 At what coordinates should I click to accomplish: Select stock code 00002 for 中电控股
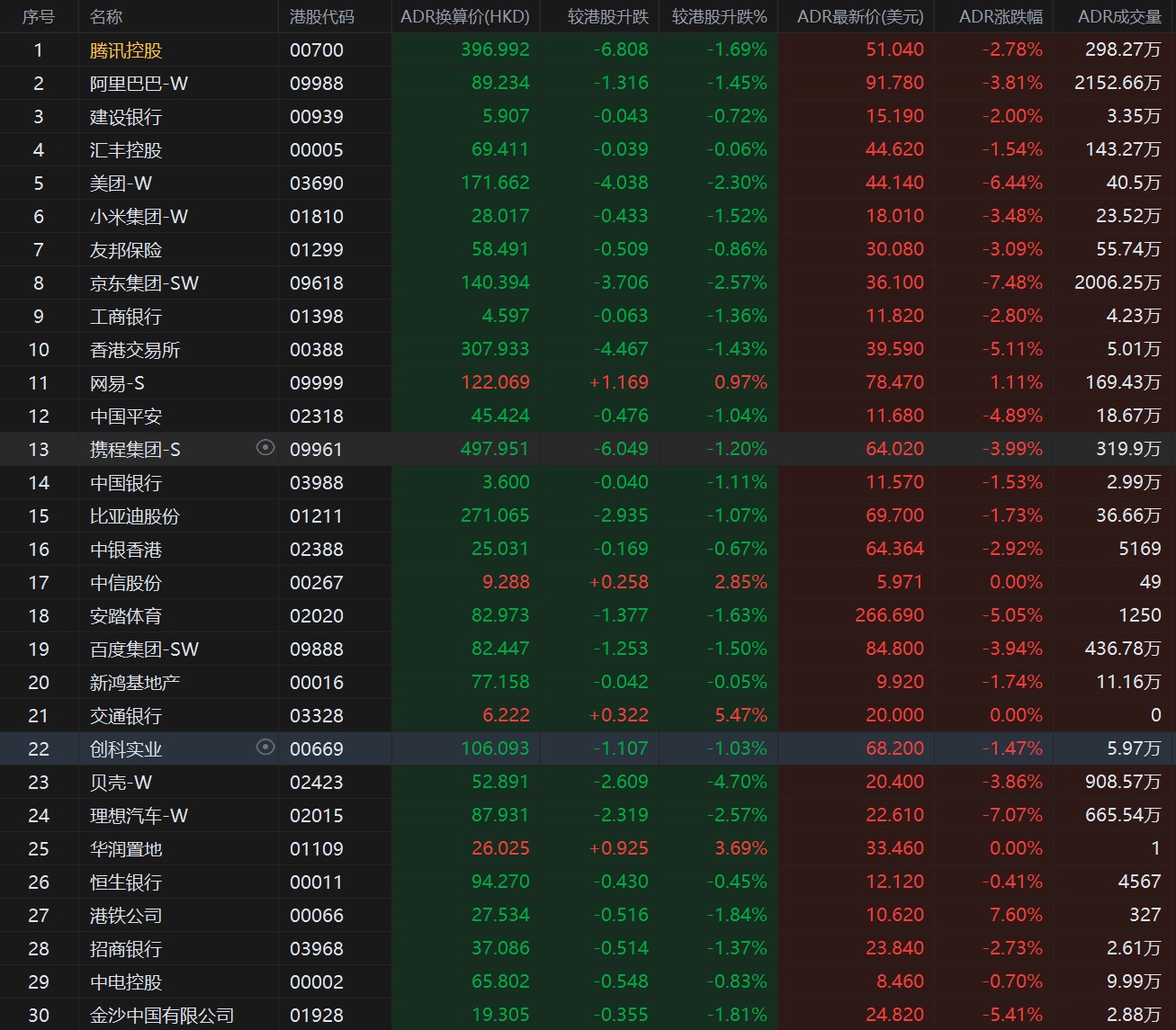[x=317, y=982]
